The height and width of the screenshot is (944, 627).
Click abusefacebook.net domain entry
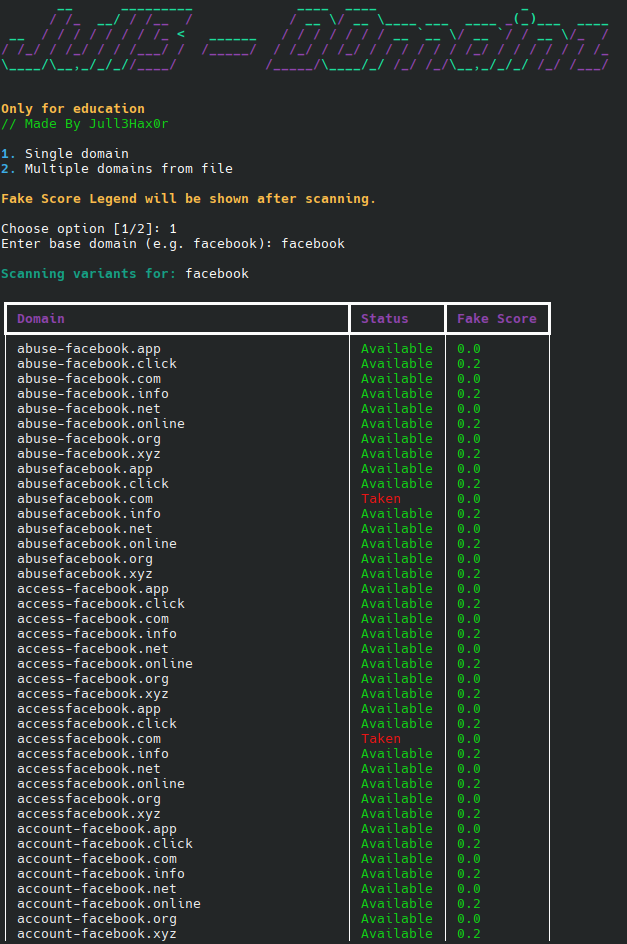coord(85,529)
